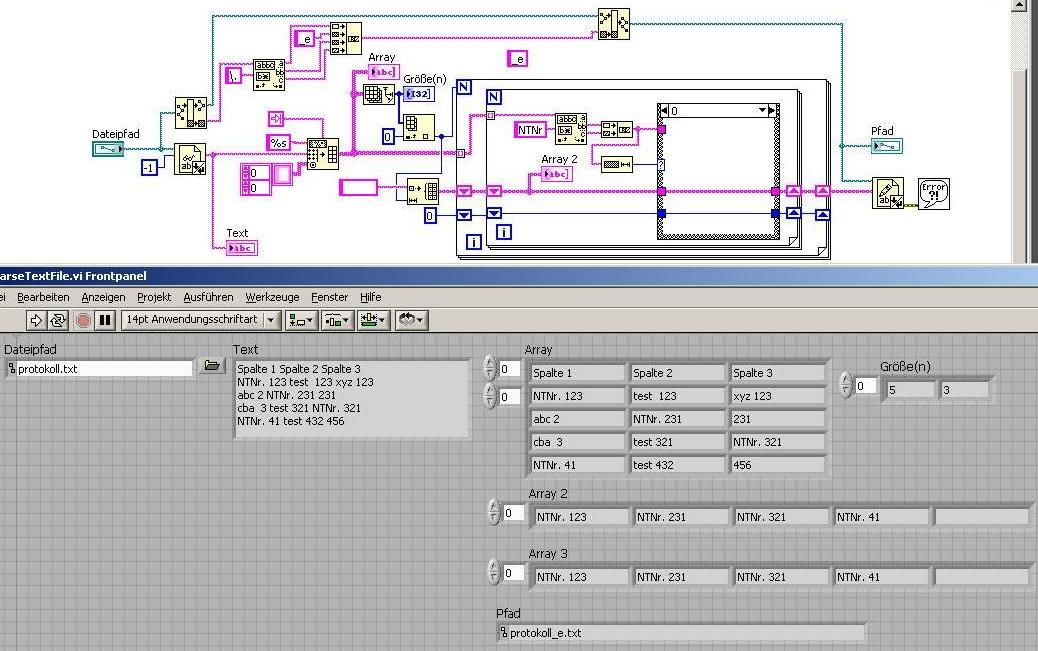Click the Größe(n) index stepper
Viewport: 1038px width, 651px height.
(x=845, y=385)
